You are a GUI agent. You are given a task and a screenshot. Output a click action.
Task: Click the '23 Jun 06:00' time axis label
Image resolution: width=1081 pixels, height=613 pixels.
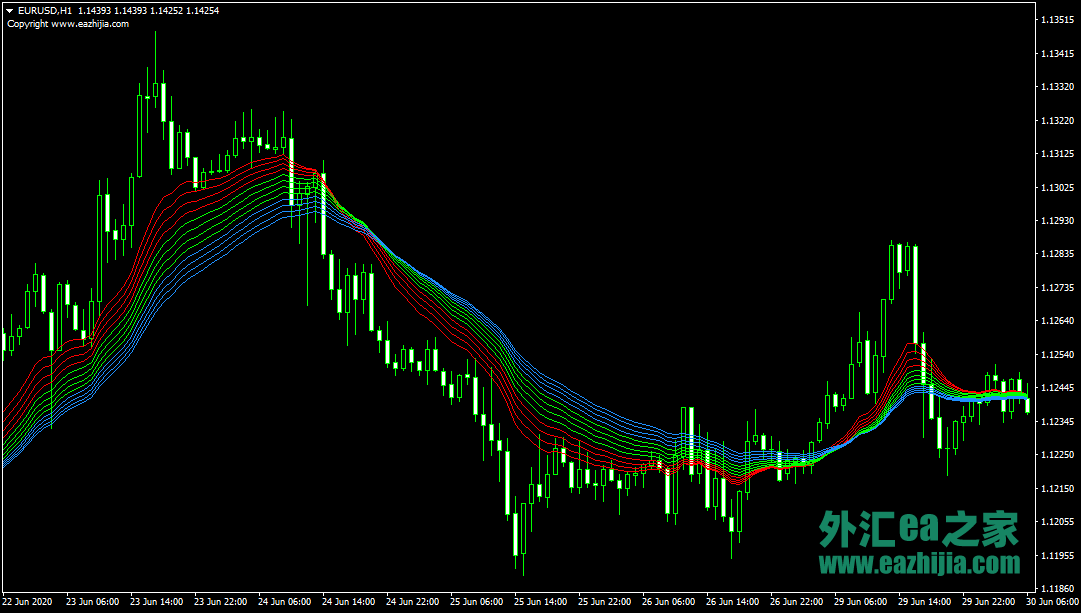[x=92, y=602]
